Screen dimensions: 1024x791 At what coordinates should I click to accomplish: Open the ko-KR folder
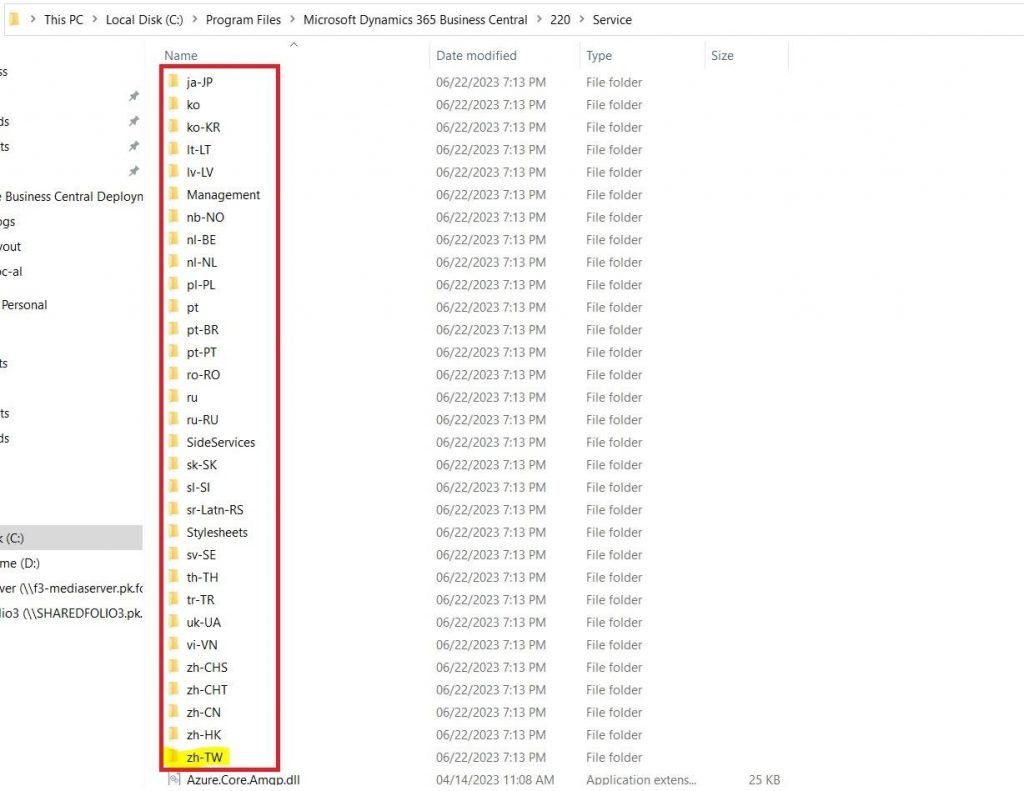(206, 127)
